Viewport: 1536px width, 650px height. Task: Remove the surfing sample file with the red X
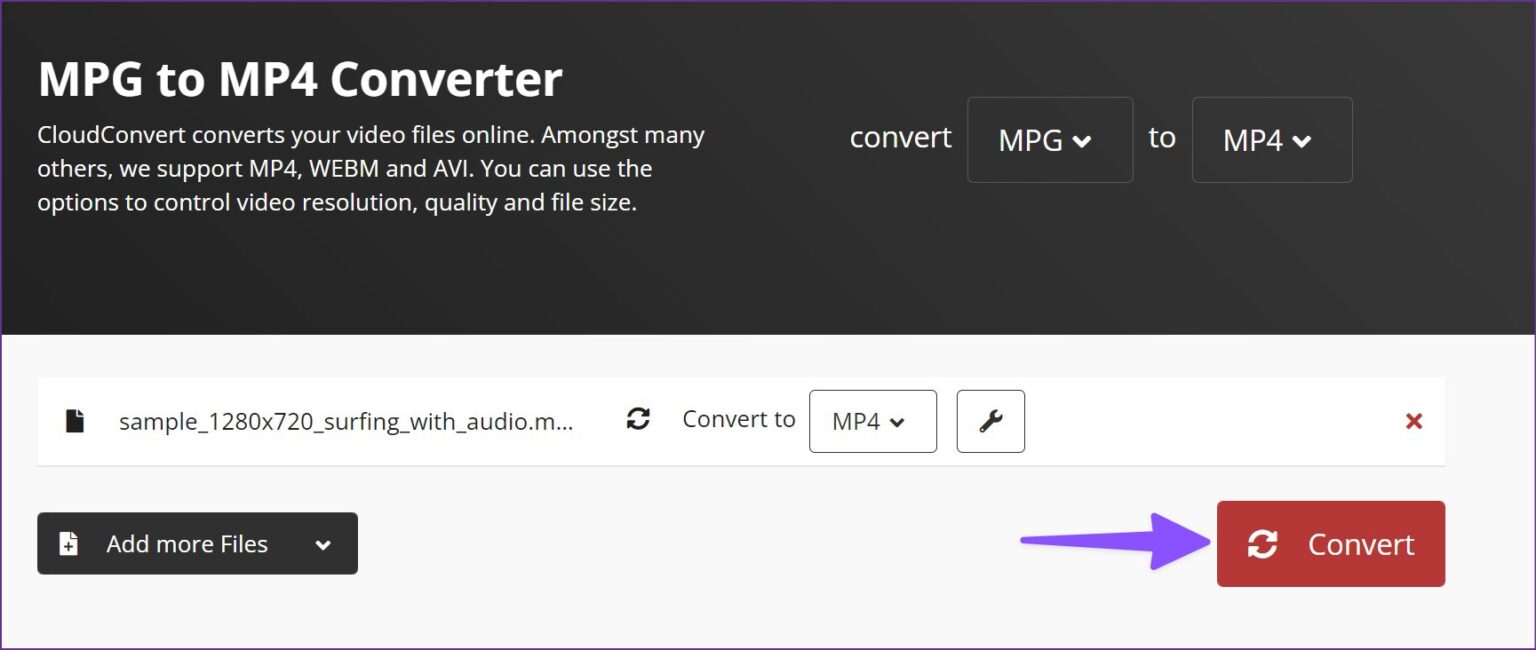tap(1414, 421)
